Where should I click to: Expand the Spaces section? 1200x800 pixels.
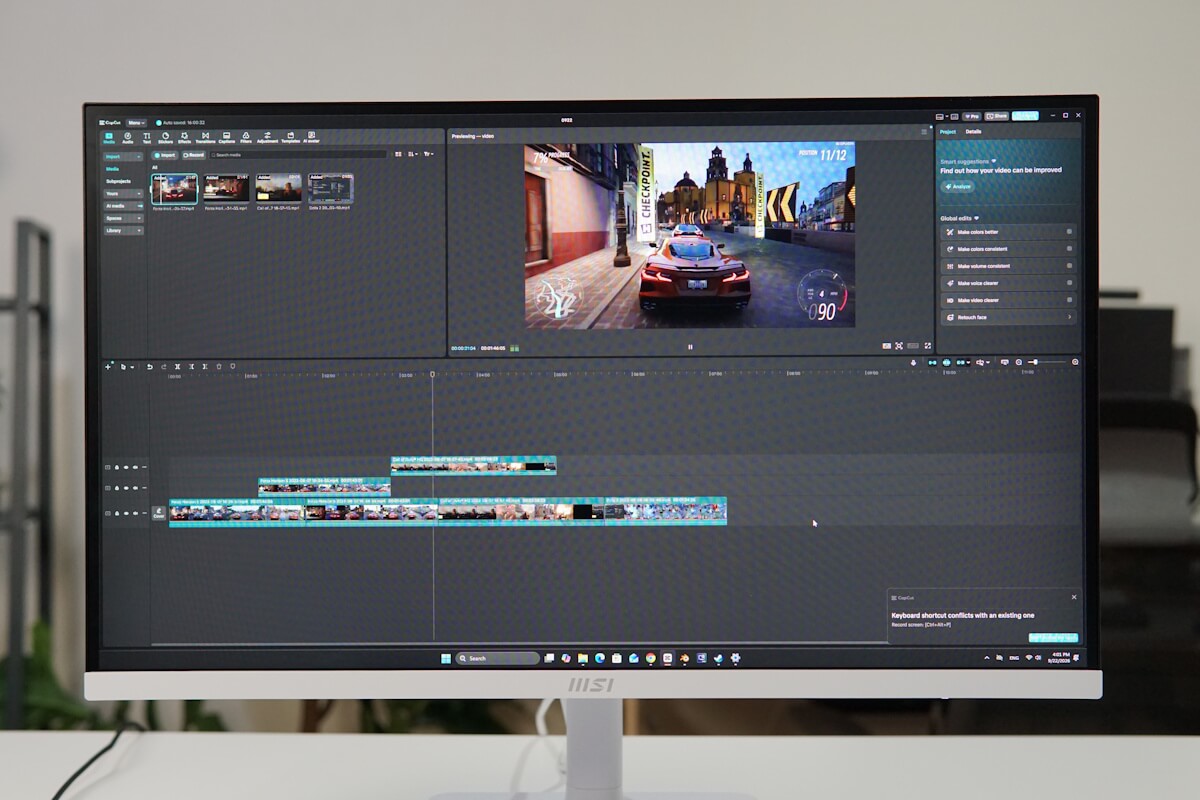pyautogui.click(x=123, y=218)
